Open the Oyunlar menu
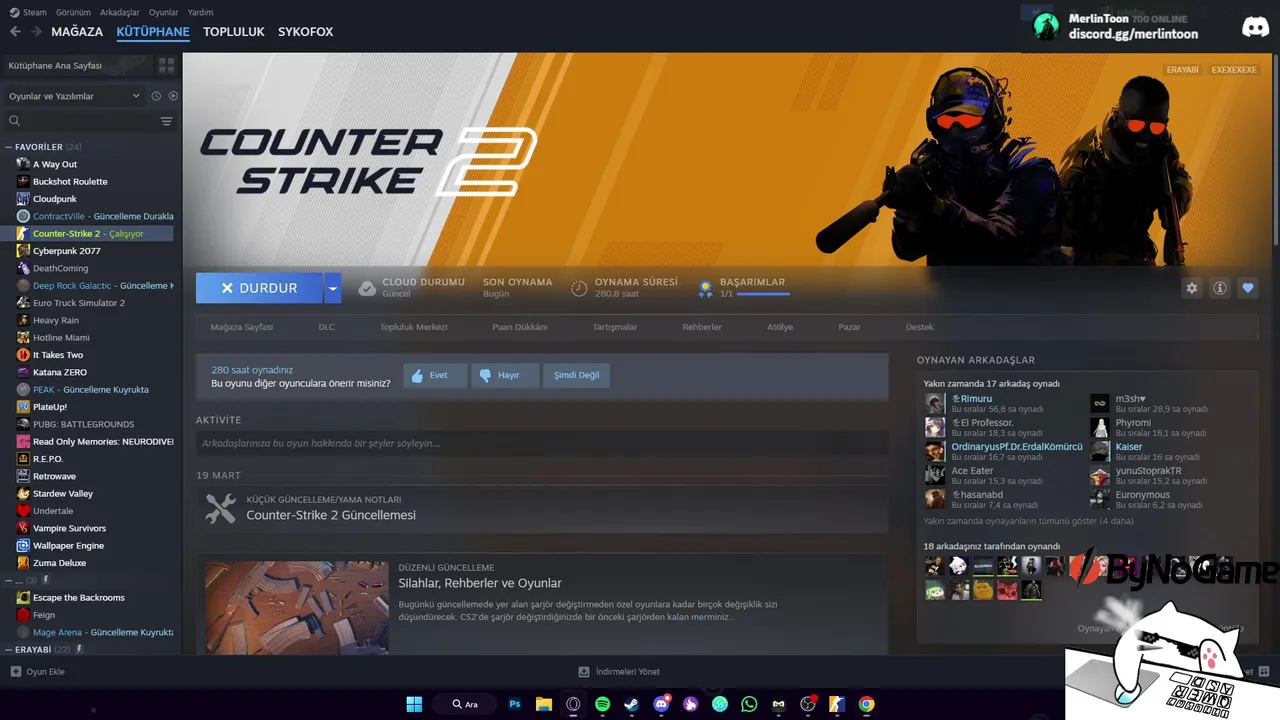This screenshot has width=1280, height=720. click(163, 12)
